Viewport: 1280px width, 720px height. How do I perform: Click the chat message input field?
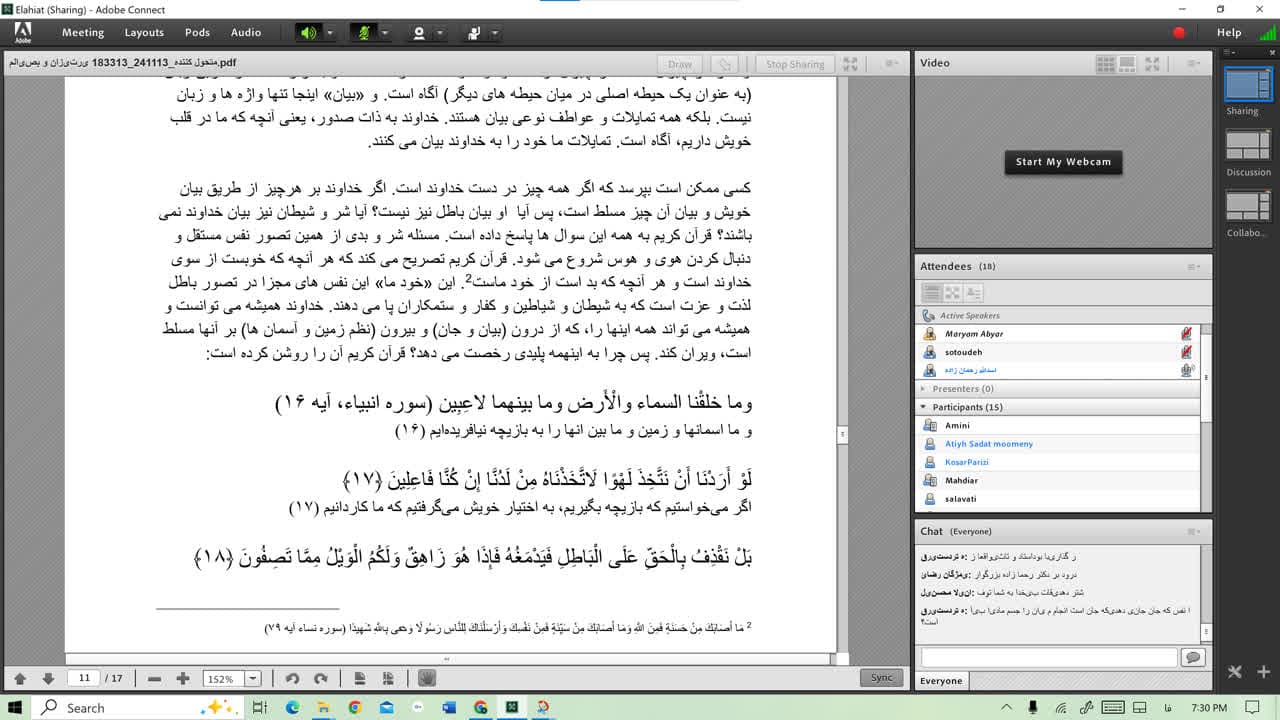point(1049,657)
